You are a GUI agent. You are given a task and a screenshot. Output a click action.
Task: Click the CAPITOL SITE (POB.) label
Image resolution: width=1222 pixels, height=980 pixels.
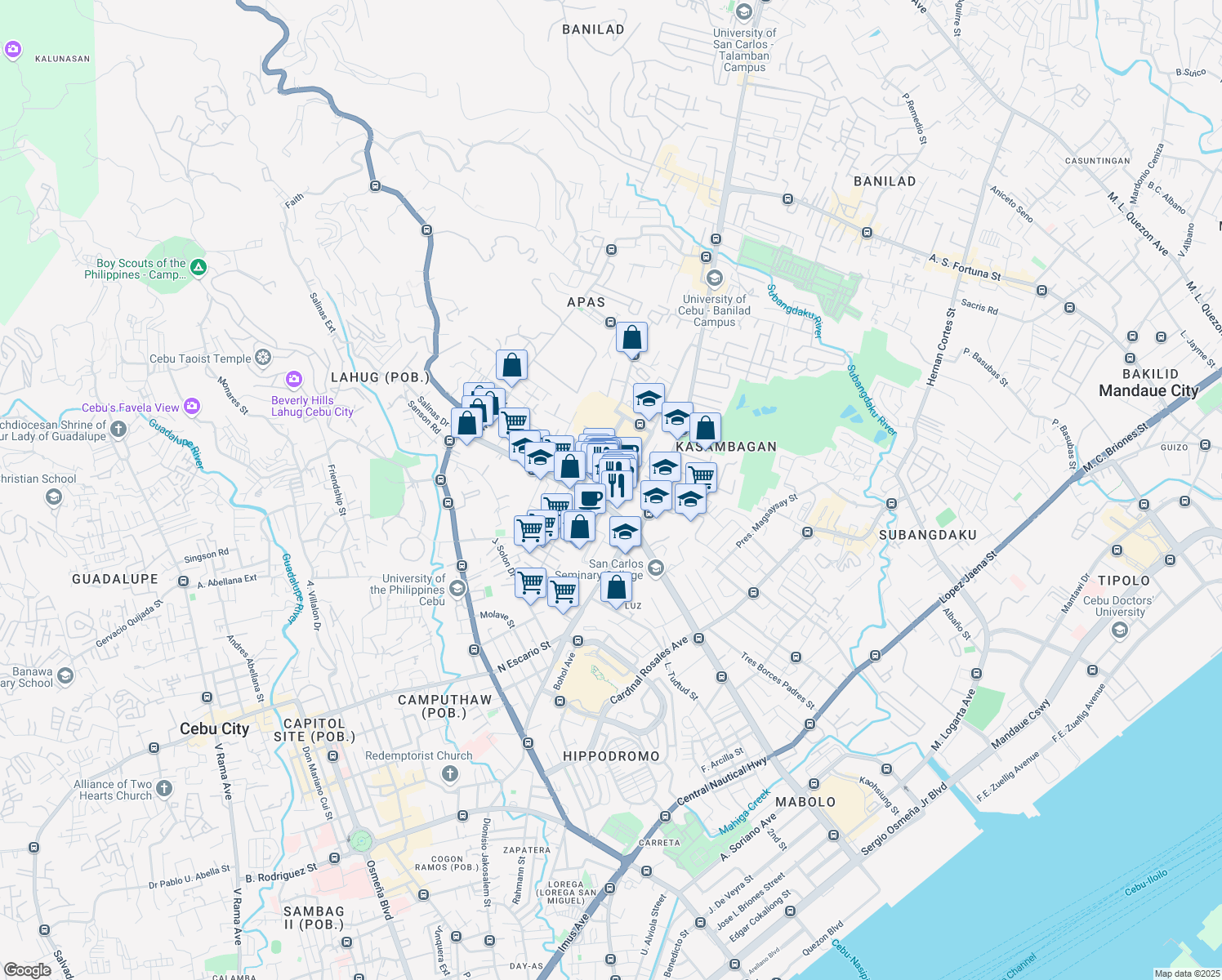tap(314, 730)
